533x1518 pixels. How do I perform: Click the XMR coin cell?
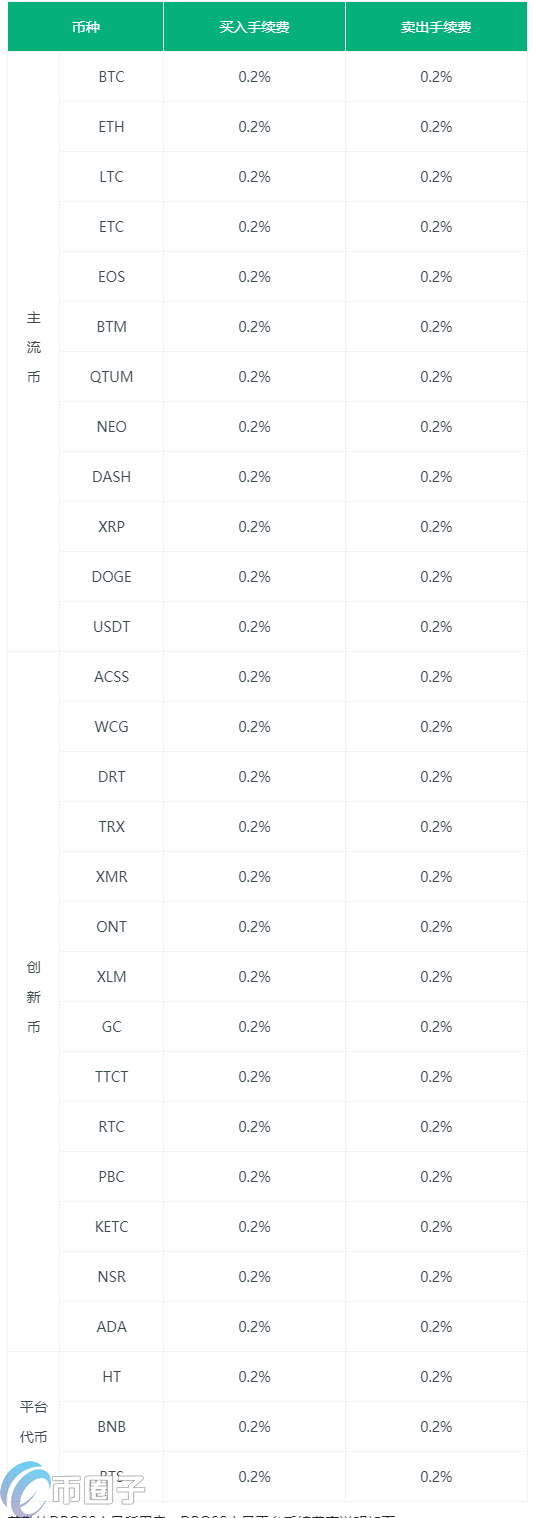tap(112, 877)
